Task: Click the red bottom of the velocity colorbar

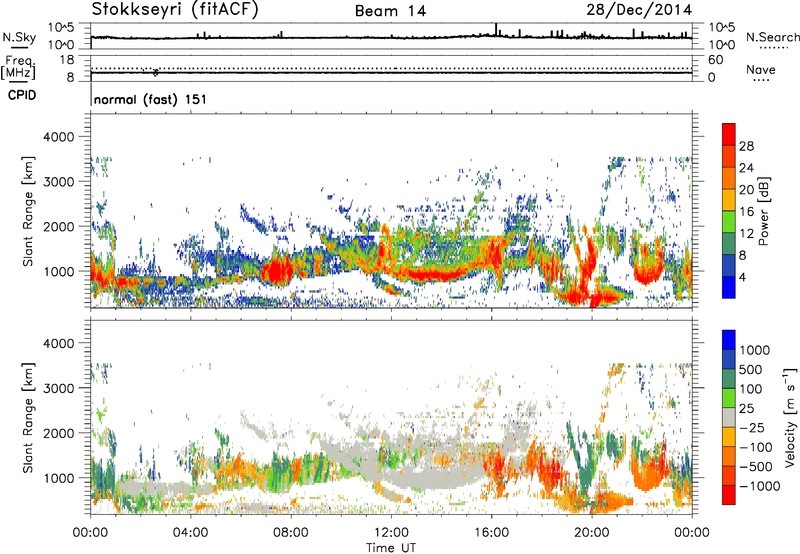Action: pyautogui.click(x=729, y=495)
